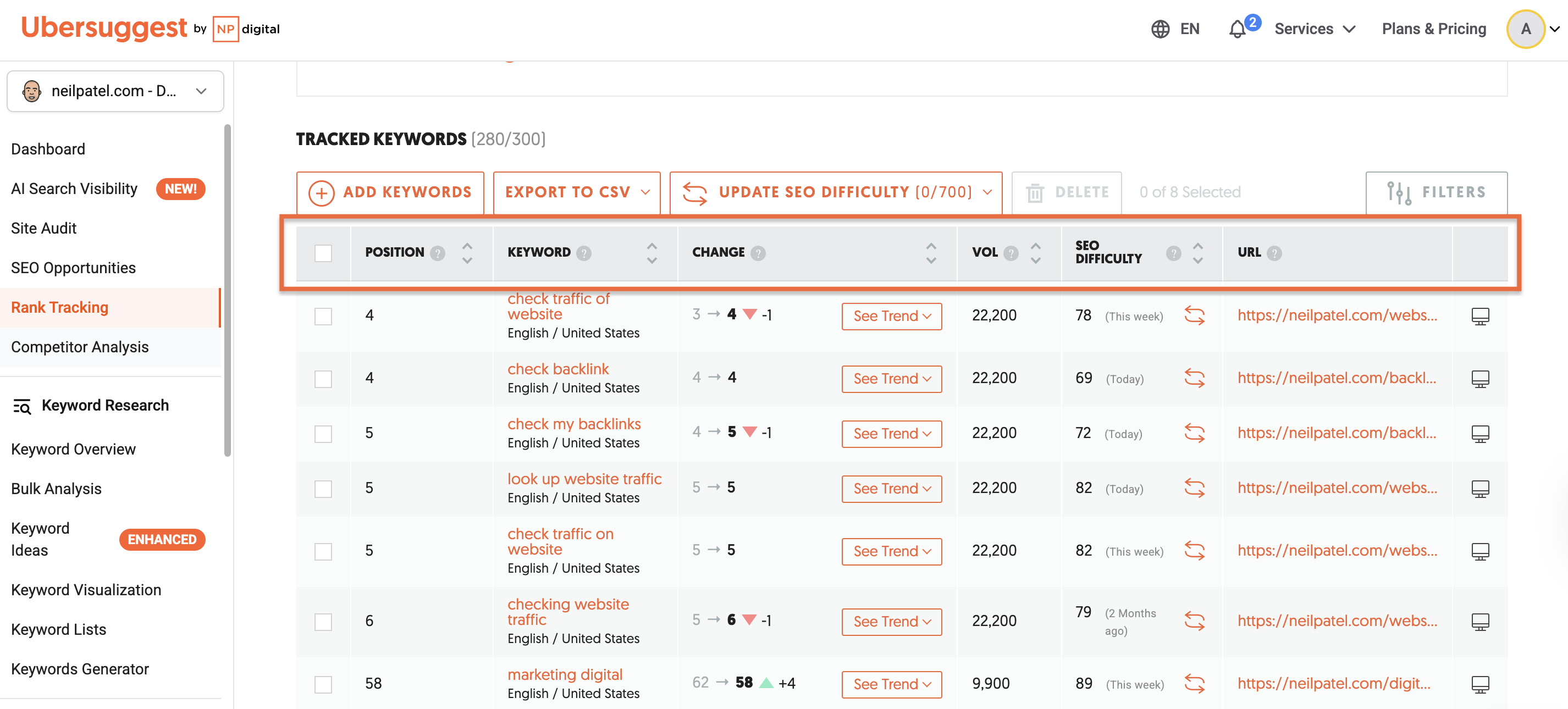Expand the neilpatel.com project dropdown
This screenshot has height=709, width=1568.
115,91
